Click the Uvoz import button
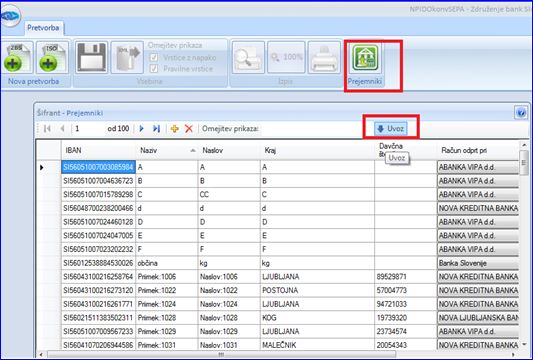 391,128
